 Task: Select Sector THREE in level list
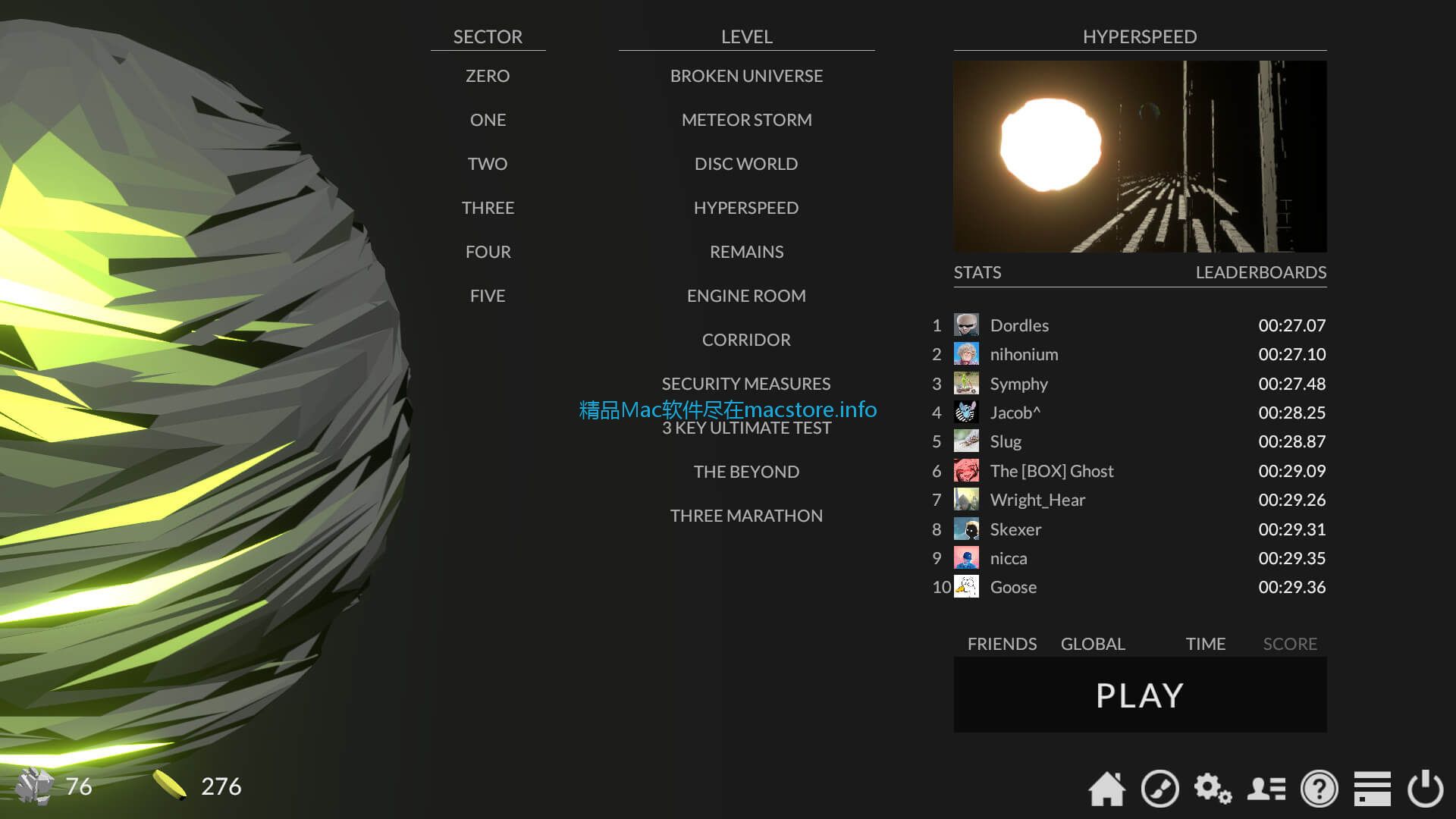[488, 207]
